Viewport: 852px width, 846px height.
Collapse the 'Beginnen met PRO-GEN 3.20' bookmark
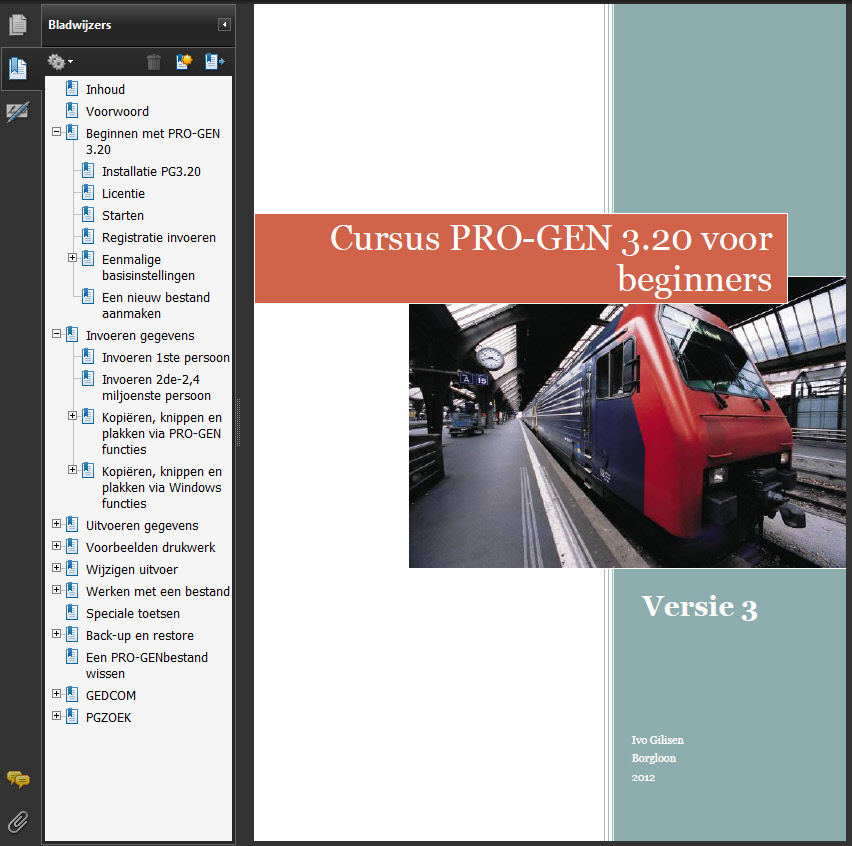tap(57, 132)
